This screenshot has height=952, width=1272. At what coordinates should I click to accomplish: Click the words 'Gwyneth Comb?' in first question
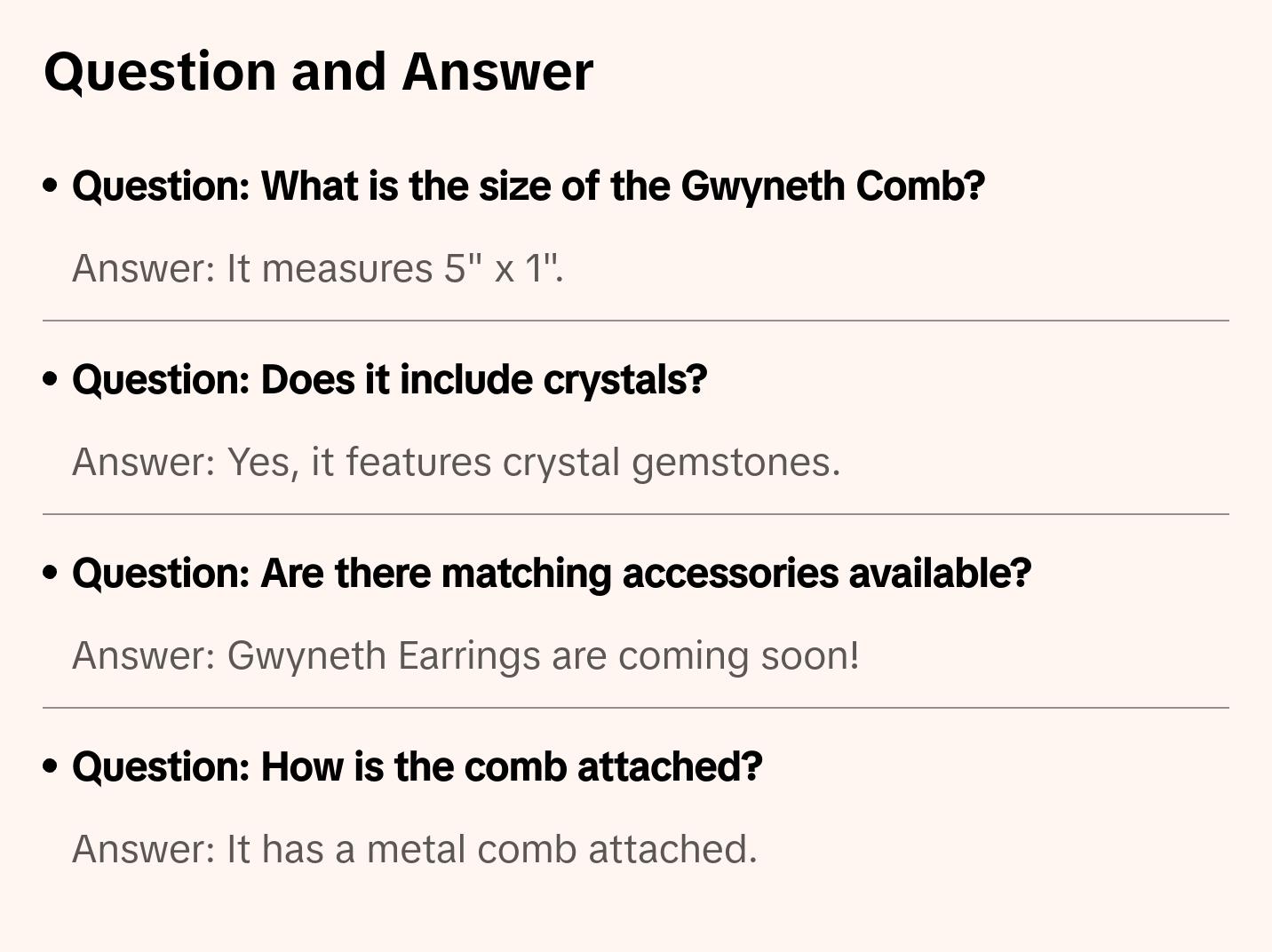(832, 186)
